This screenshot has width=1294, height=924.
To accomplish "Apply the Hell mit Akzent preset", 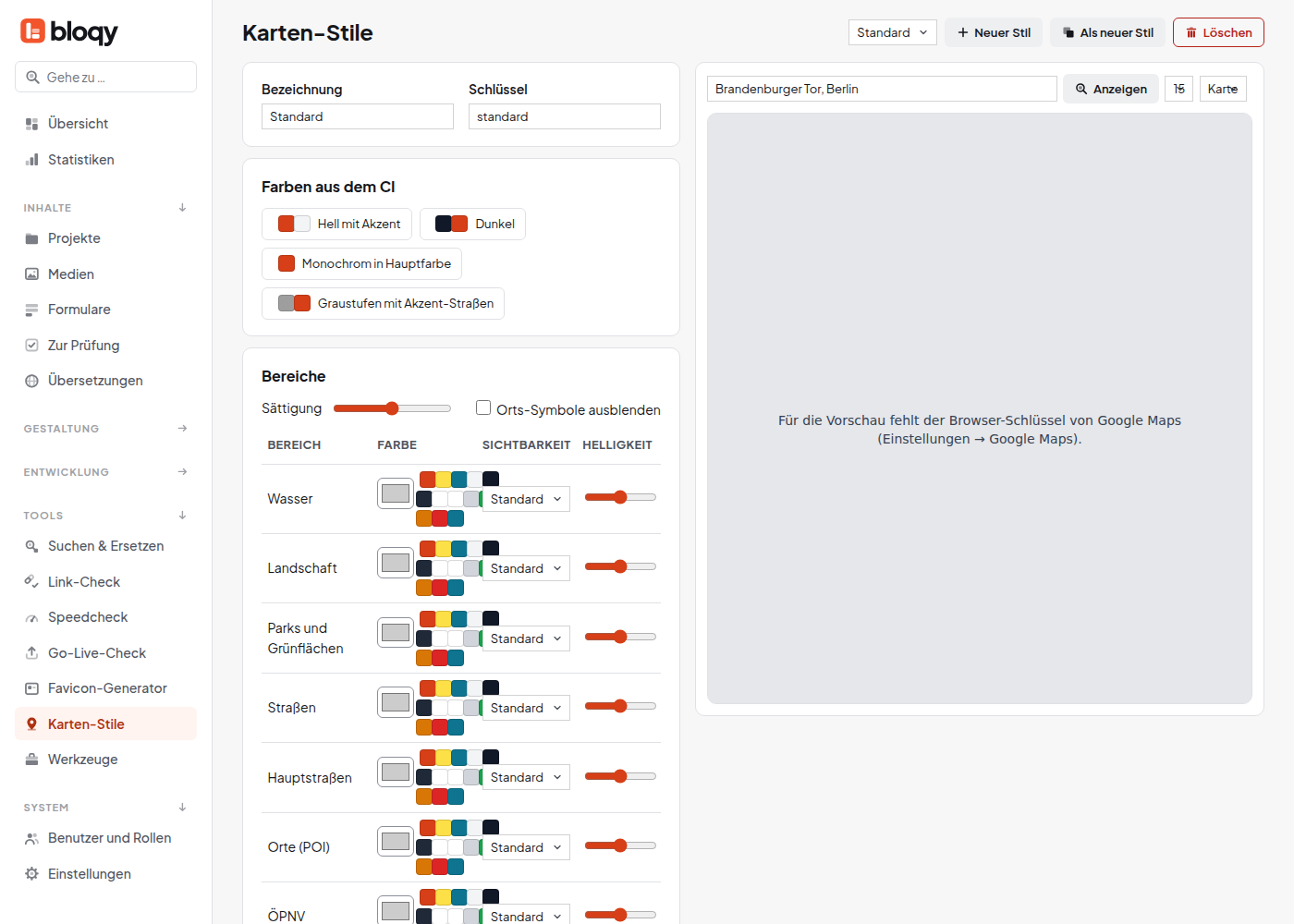I will [336, 224].
